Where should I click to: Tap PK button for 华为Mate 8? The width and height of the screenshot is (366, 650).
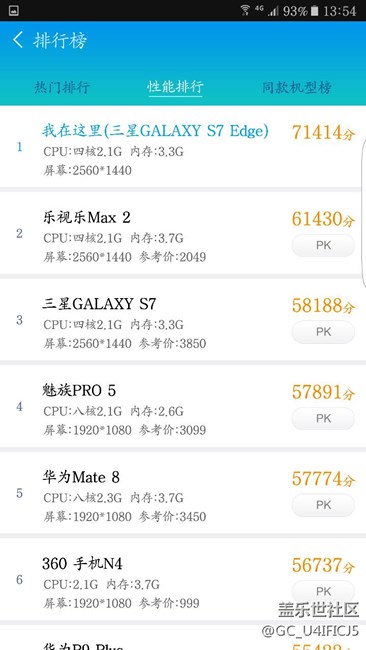[x=323, y=505]
